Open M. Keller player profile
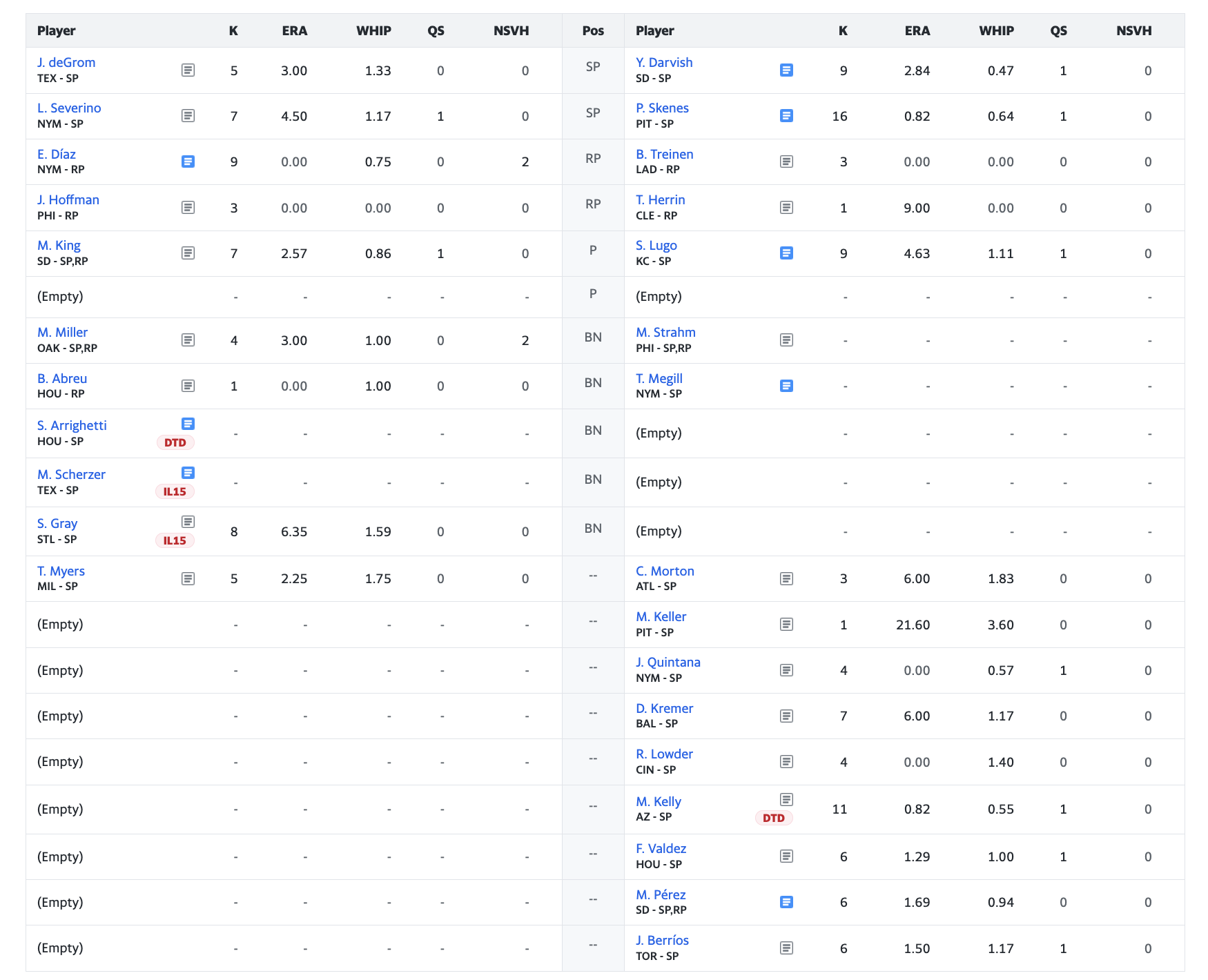The width and height of the screenshot is (1208, 980). point(661,616)
